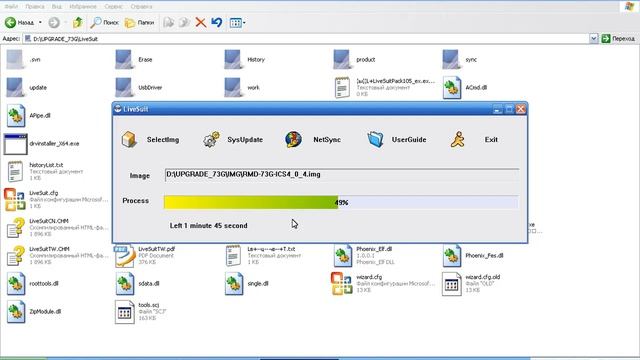Select the History folder
The height and width of the screenshot is (360, 640).
pyautogui.click(x=244, y=60)
